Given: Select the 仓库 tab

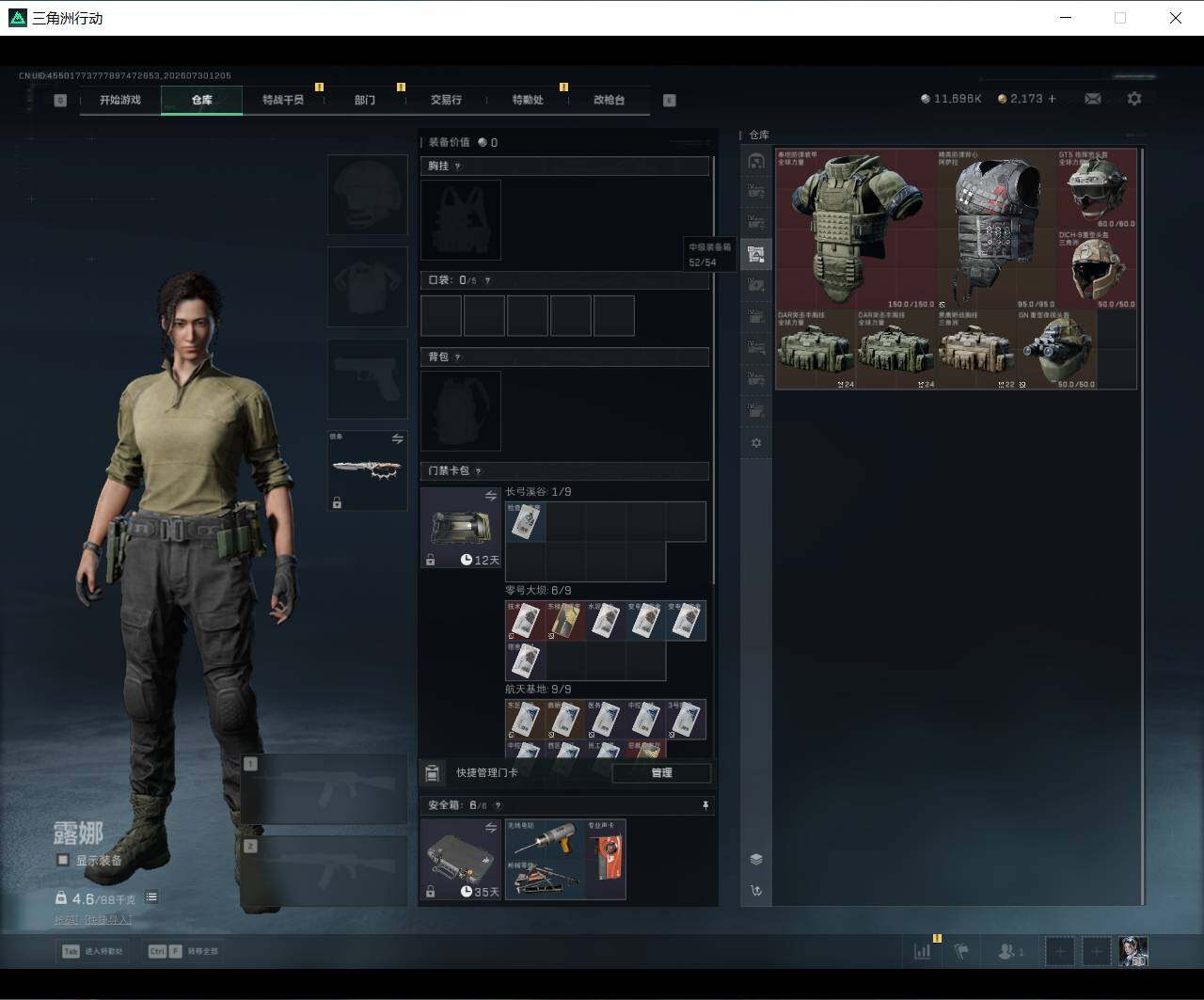Looking at the screenshot, I should click(x=202, y=100).
